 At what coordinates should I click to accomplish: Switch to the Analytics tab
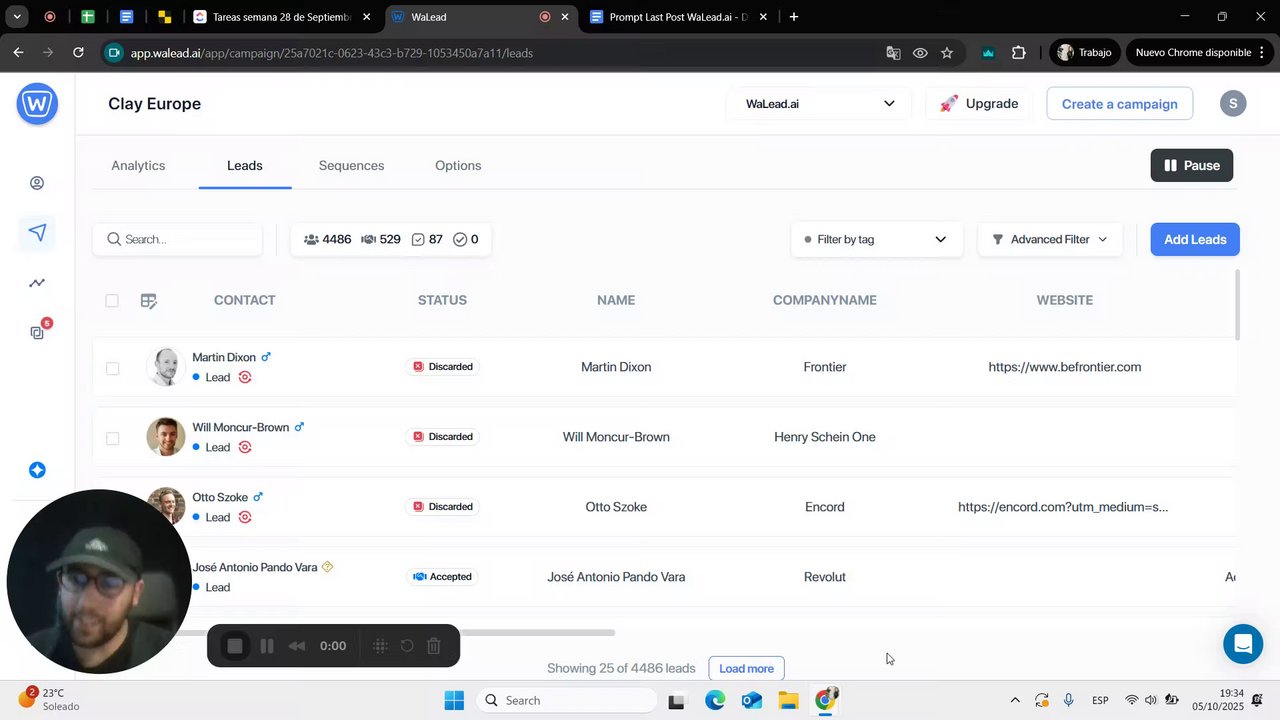(138, 166)
